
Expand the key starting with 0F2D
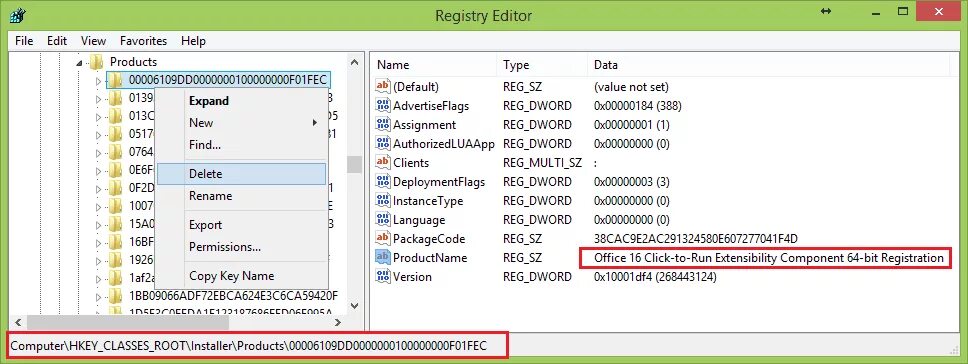98,188
